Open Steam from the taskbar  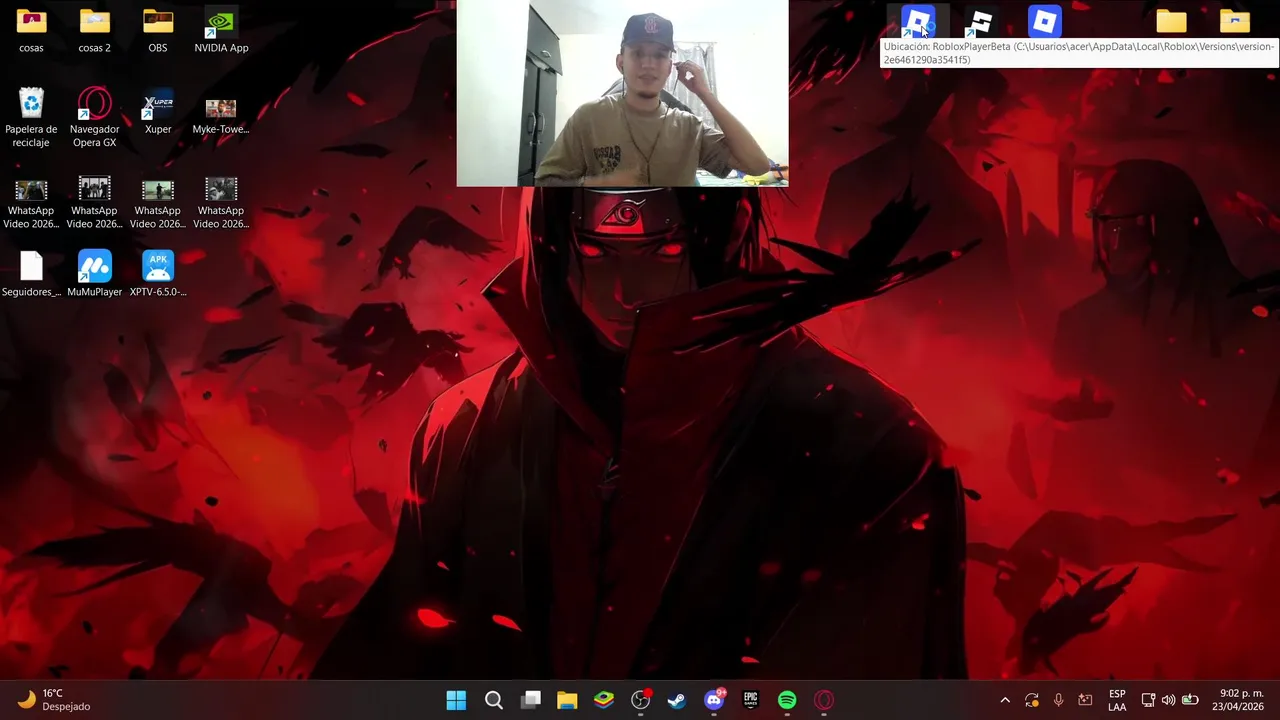point(677,700)
